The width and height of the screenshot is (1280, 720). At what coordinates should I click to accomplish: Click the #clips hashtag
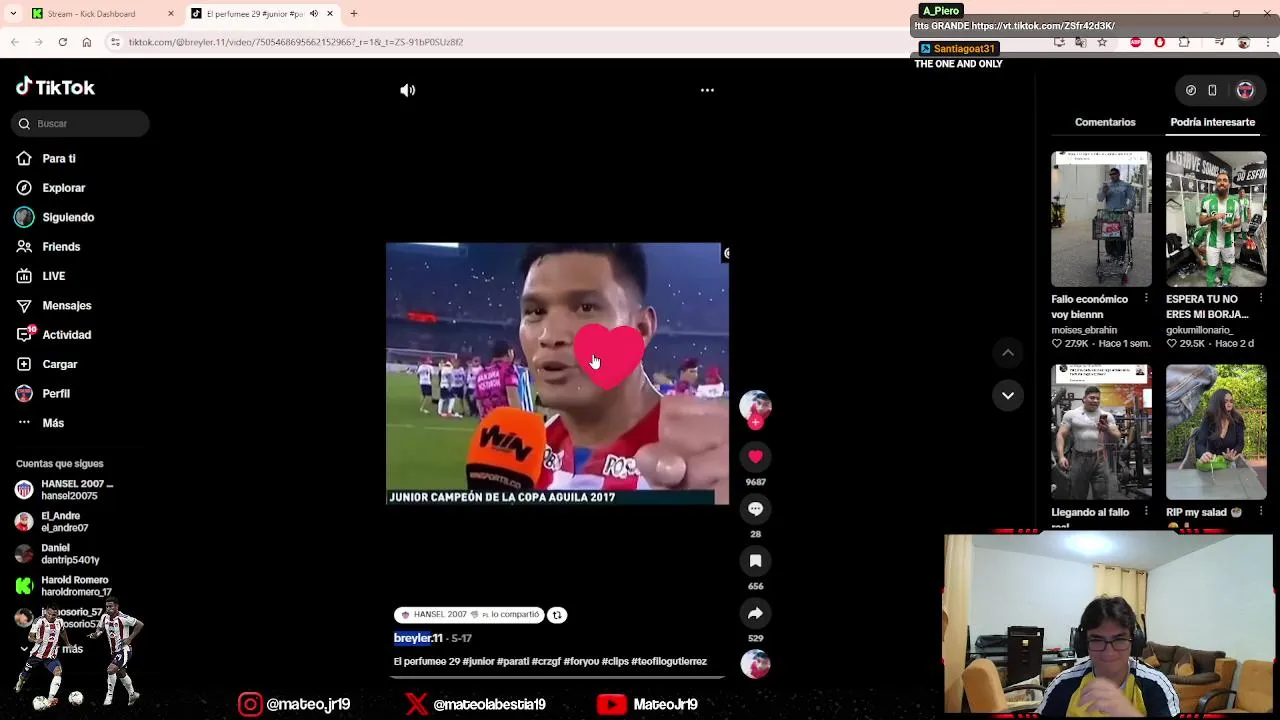(615, 662)
